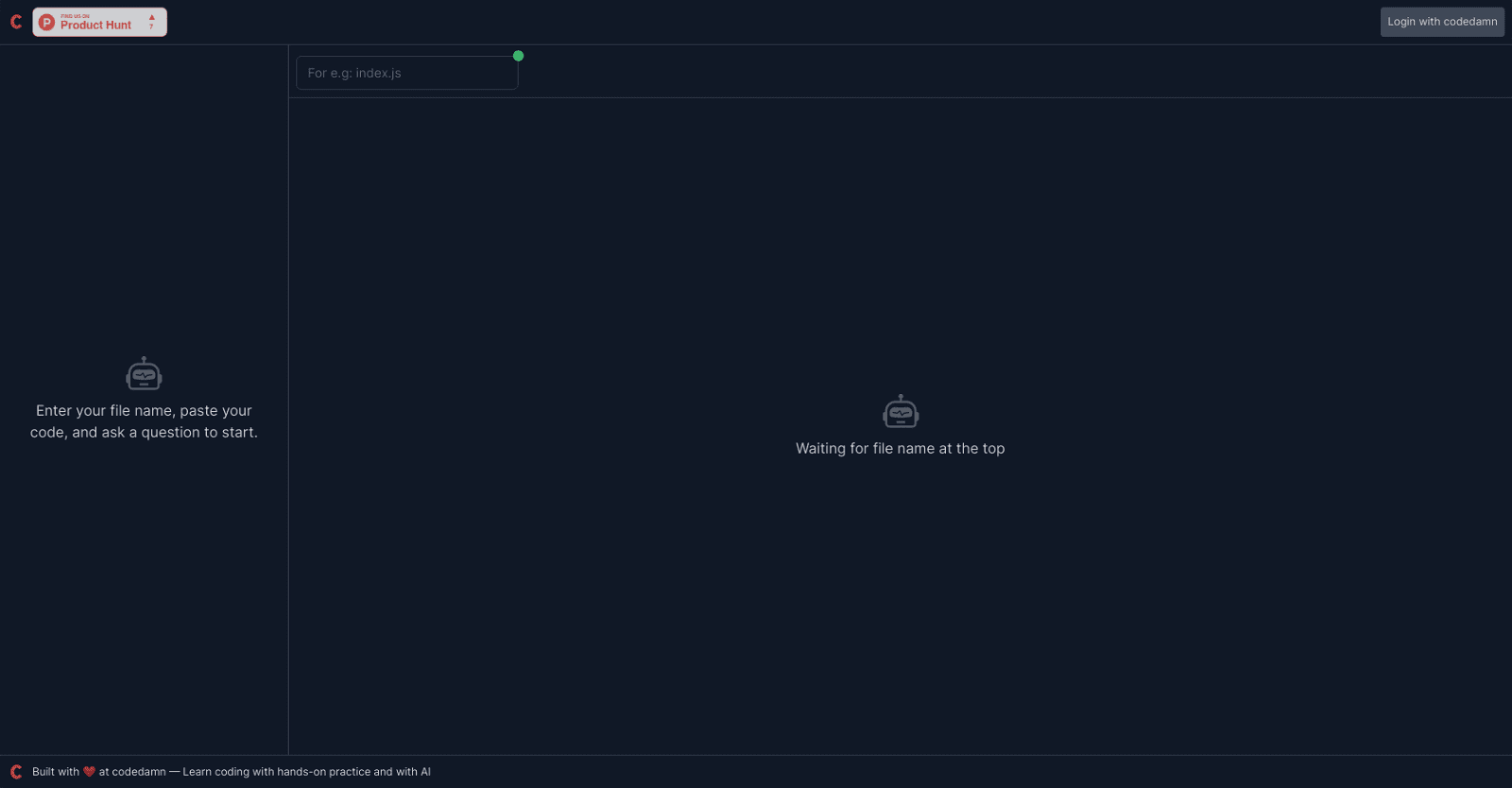Click the Product Hunt upvote arrow
This screenshot has width=1512, height=788.
[x=152, y=18]
